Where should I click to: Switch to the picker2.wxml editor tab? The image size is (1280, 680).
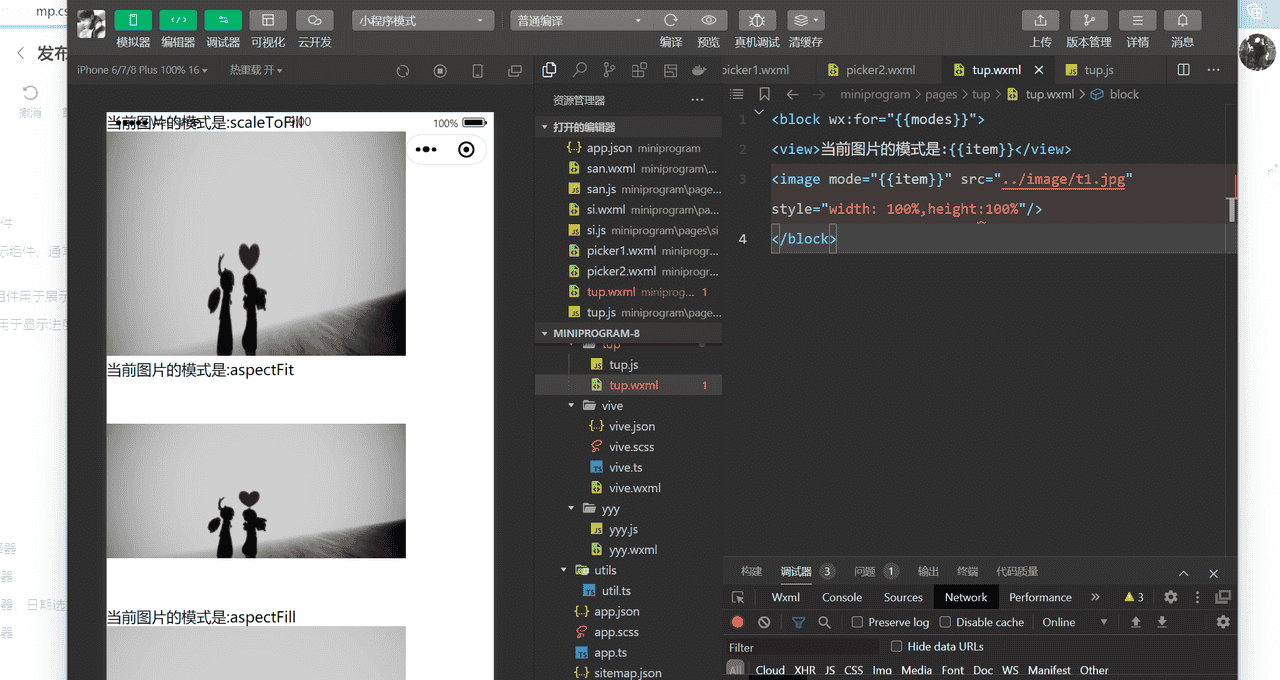[880, 70]
